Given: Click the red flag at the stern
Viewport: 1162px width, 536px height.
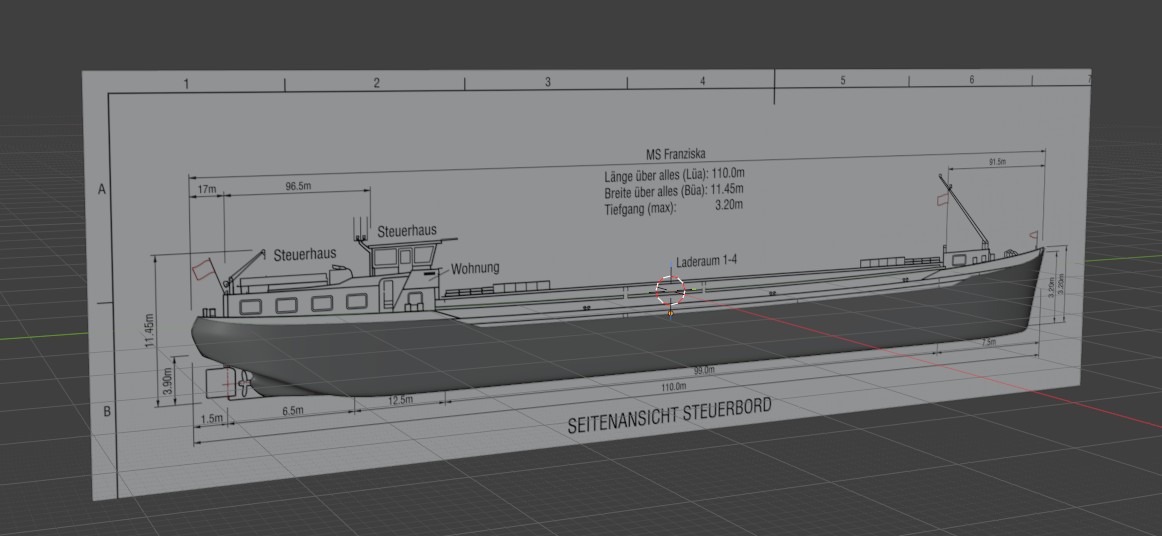Looking at the screenshot, I should (x=202, y=268).
